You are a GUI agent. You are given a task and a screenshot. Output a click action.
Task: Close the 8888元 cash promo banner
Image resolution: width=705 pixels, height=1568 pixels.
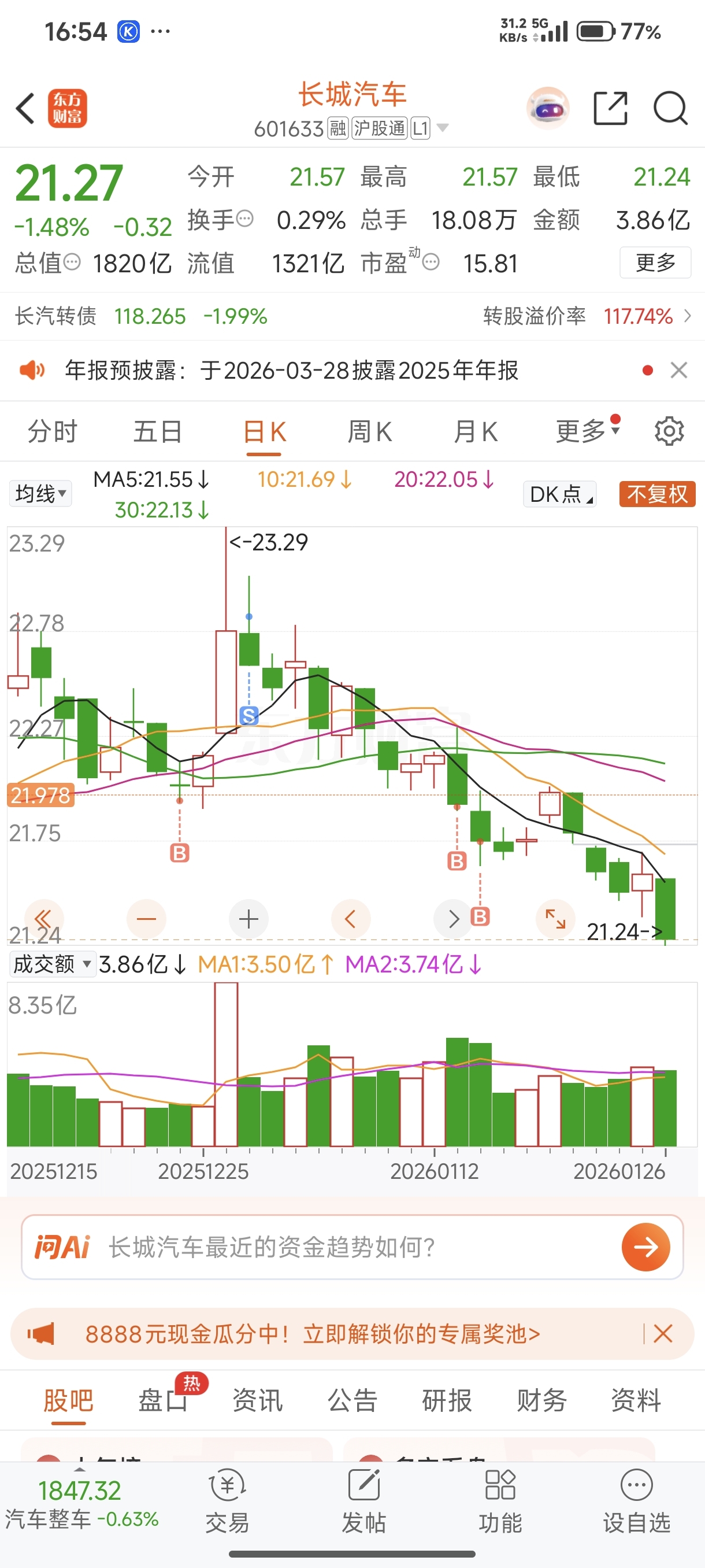(x=663, y=1334)
